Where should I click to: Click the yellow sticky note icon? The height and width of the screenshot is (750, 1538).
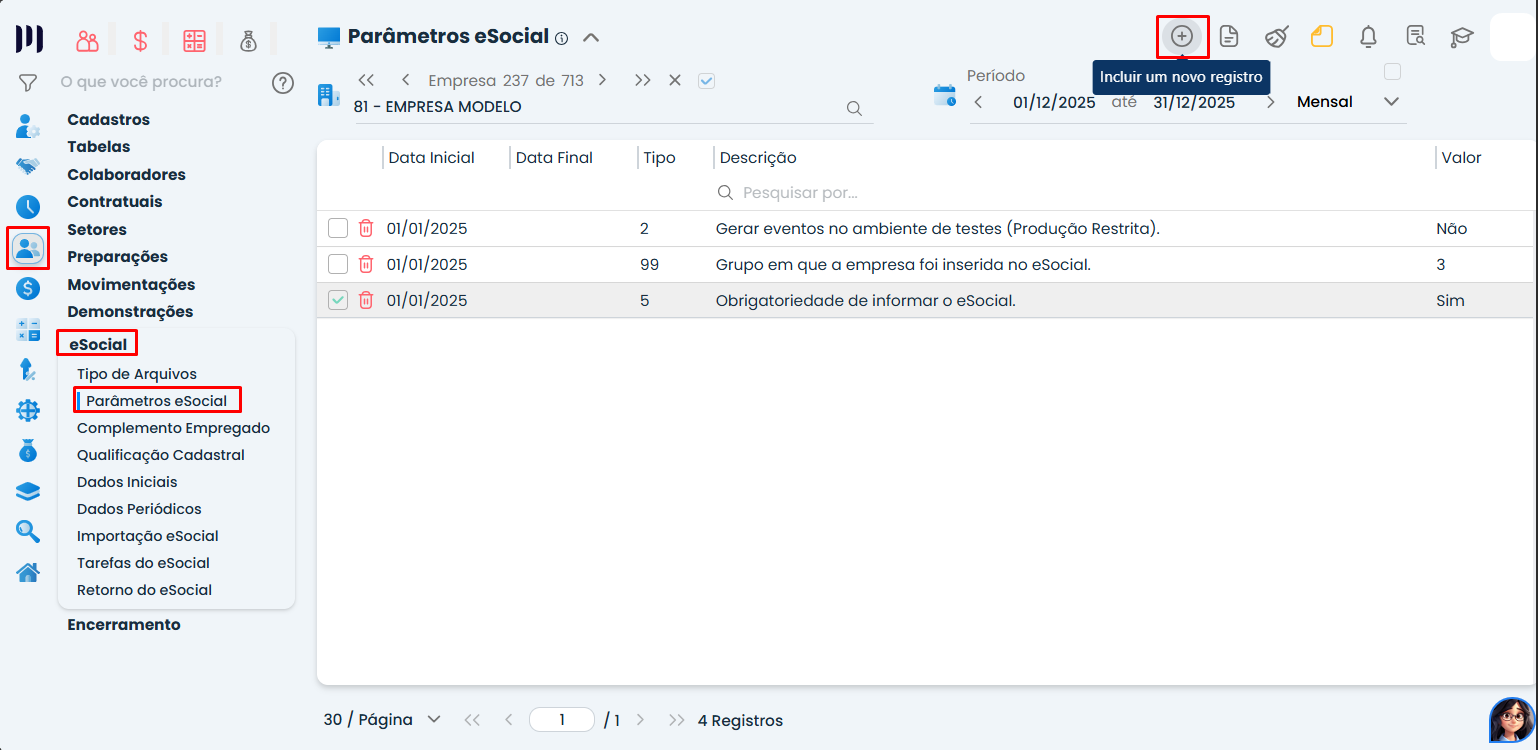click(x=1322, y=37)
